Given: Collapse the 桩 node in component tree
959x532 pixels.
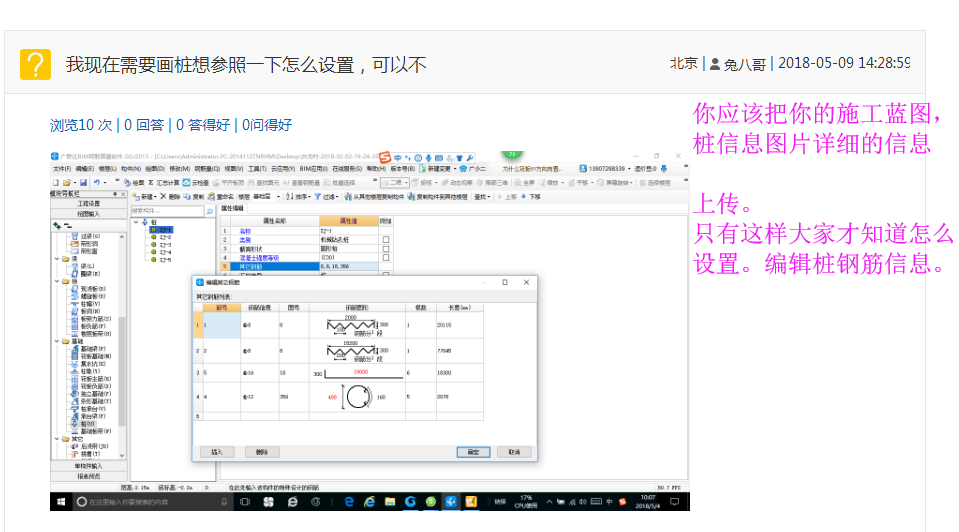Looking at the screenshot, I should [x=136, y=222].
